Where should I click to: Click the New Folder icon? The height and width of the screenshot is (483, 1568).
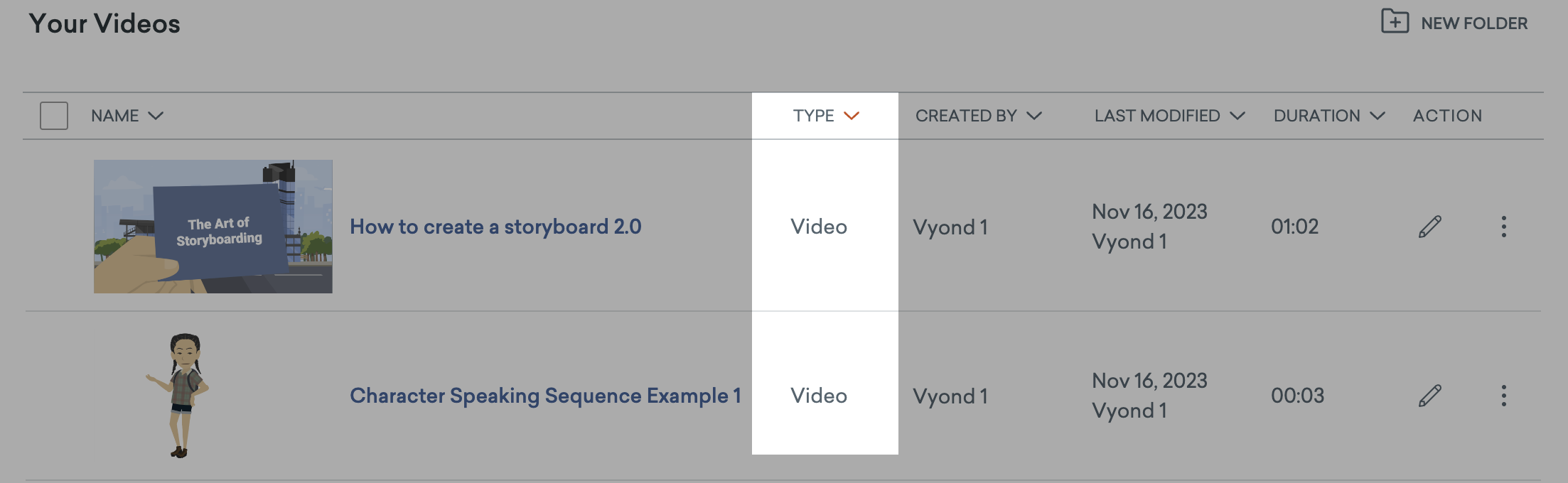[1395, 21]
